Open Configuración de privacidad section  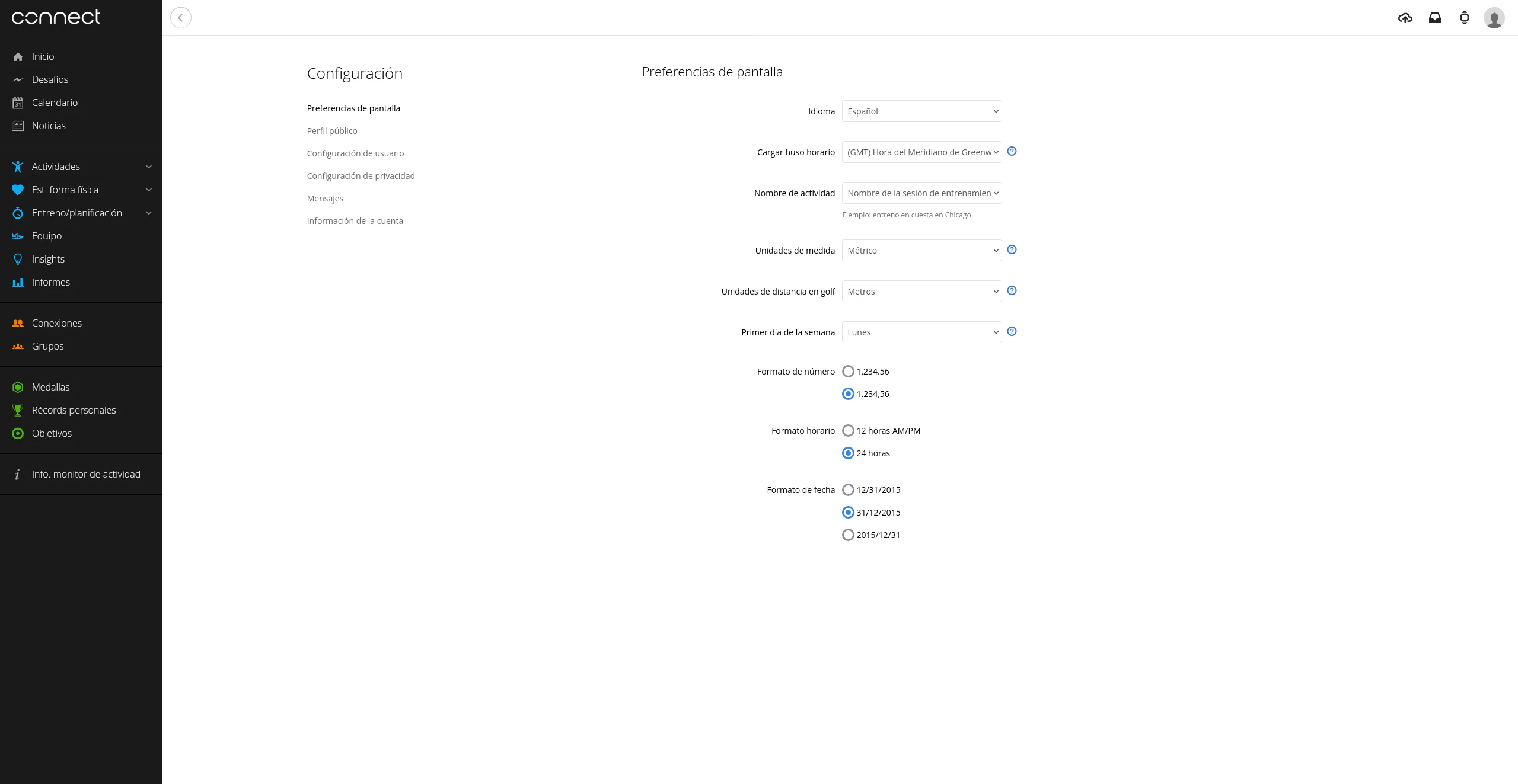tap(361, 176)
